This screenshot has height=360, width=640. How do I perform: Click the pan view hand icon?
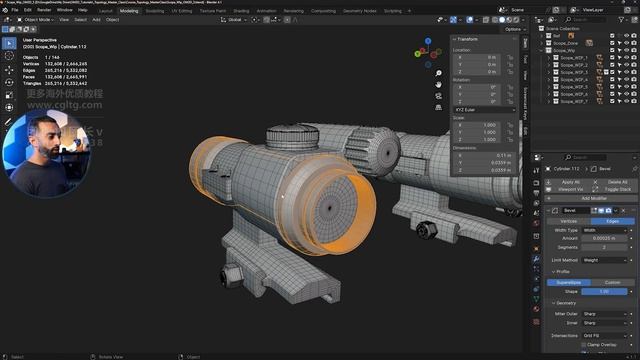click(438, 84)
